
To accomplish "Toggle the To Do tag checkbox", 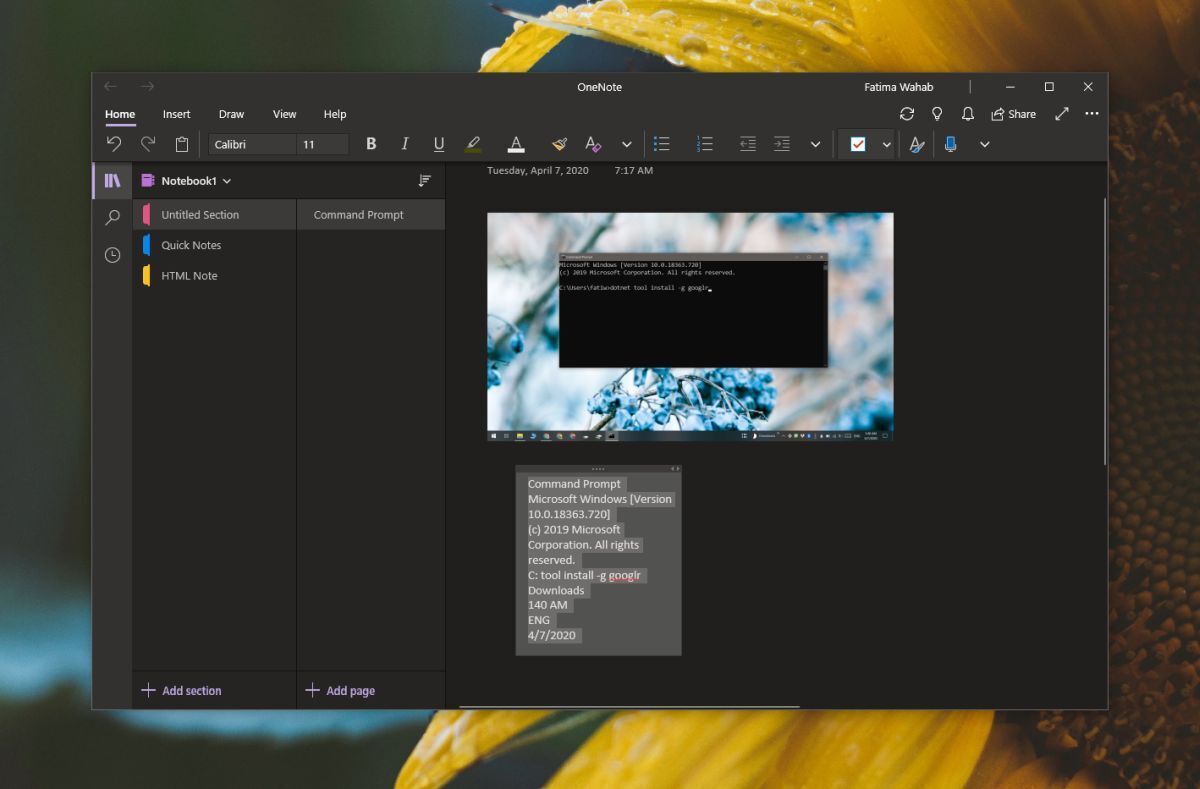I will pyautogui.click(x=858, y=144).
